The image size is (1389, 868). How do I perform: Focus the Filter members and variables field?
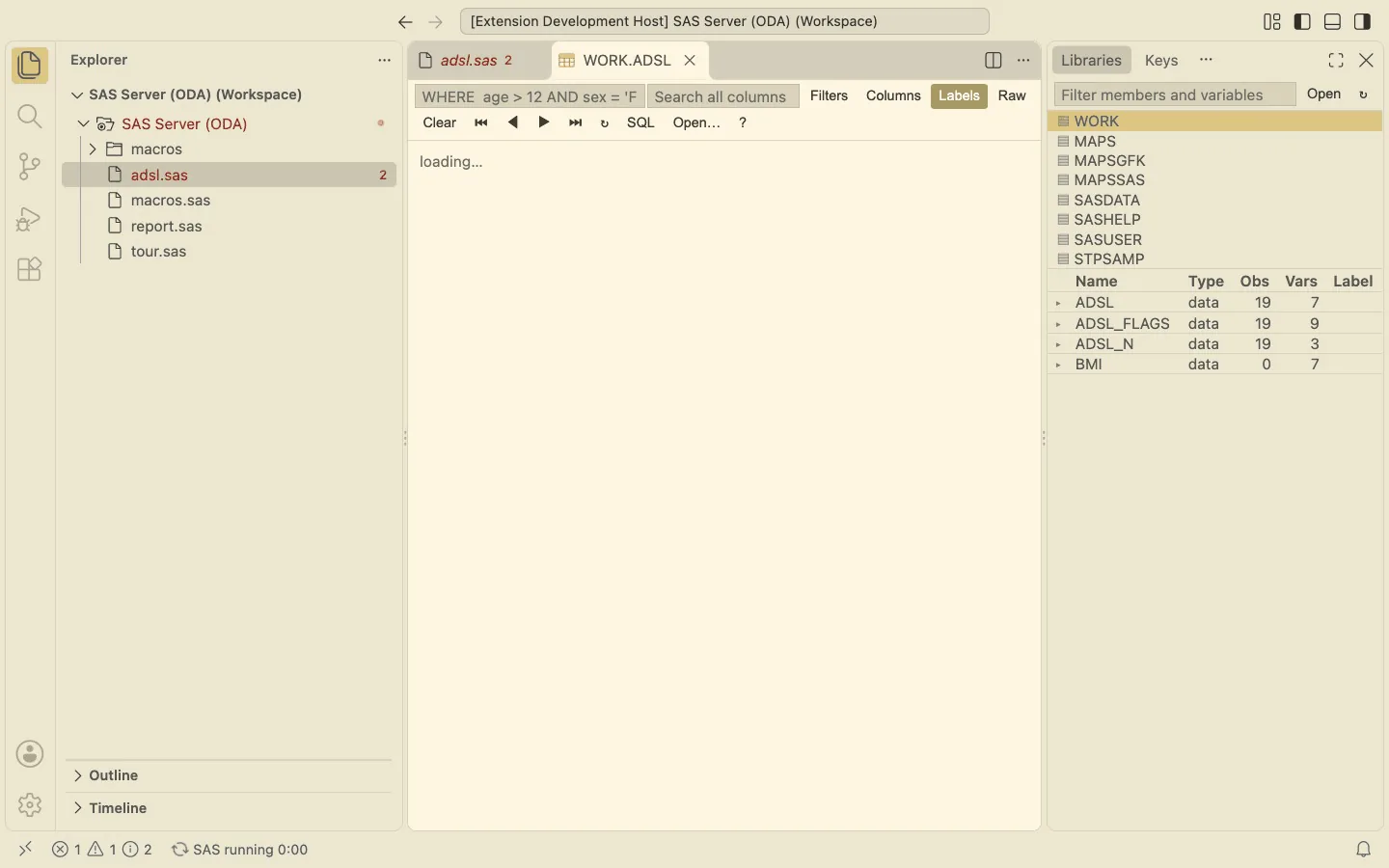click(1175, 95)
